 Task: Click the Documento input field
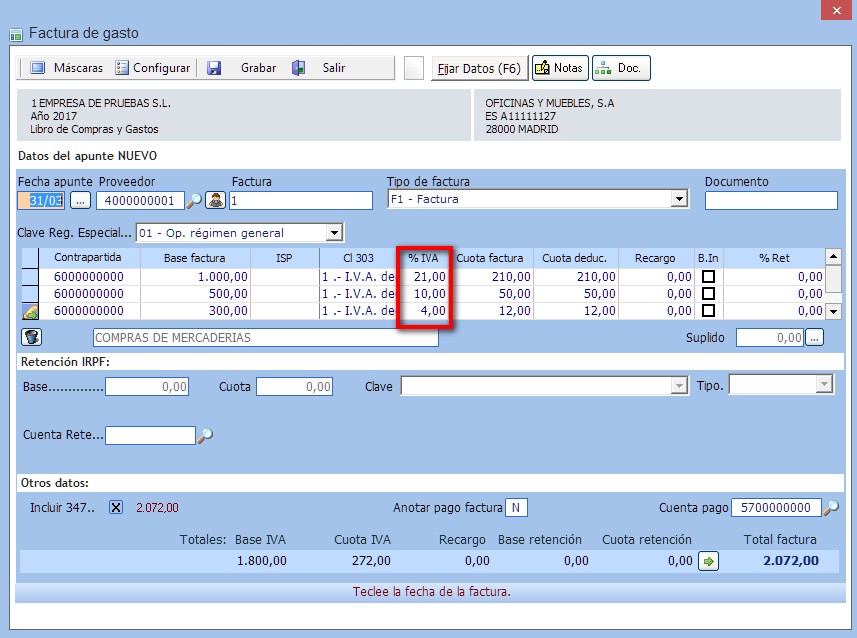pyautogui.click(x=771, y=201)
